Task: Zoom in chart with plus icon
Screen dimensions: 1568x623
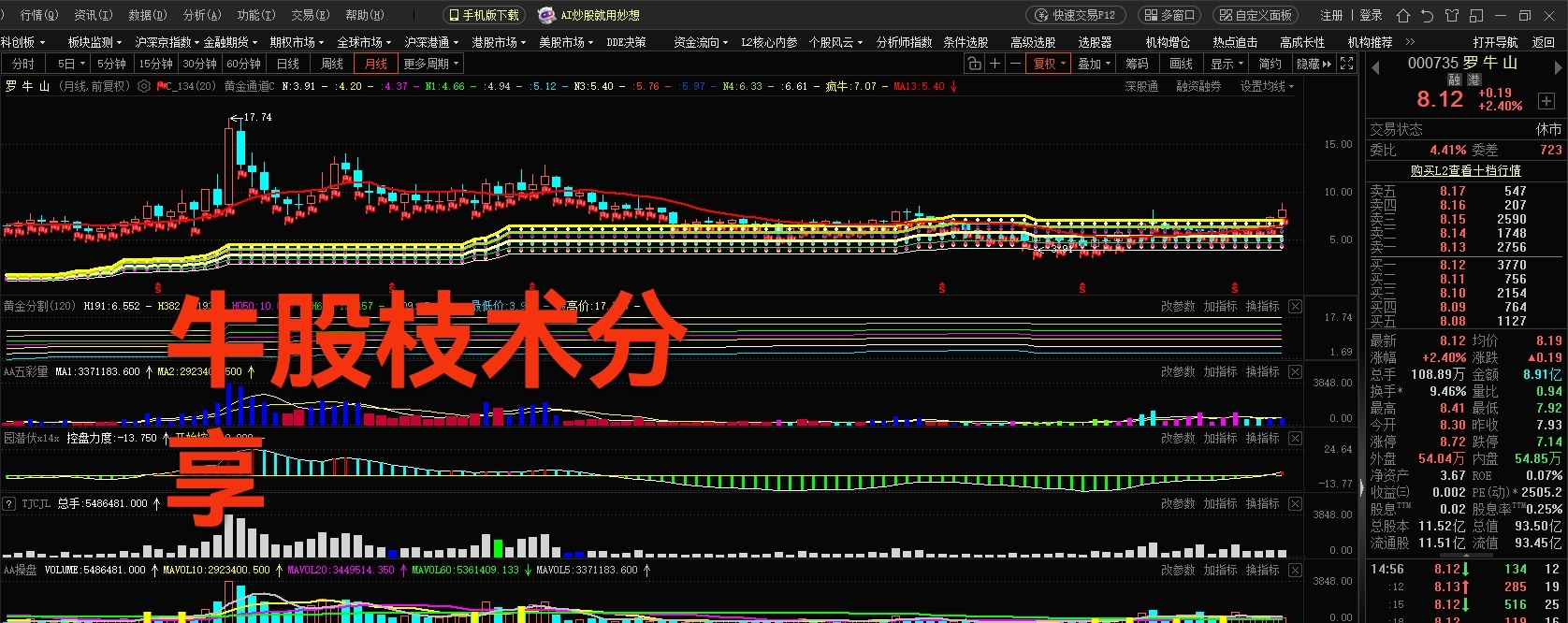Action: tap(995, 64)
